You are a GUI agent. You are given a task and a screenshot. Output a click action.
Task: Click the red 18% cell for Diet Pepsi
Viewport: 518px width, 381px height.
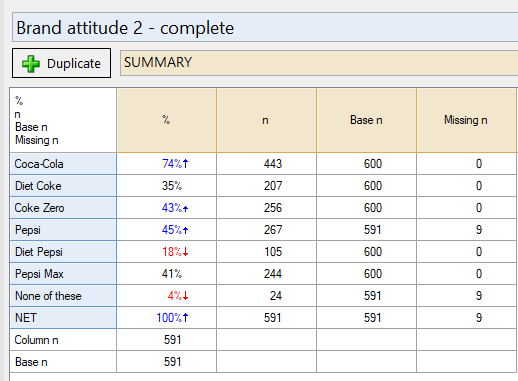click(166, 252)
